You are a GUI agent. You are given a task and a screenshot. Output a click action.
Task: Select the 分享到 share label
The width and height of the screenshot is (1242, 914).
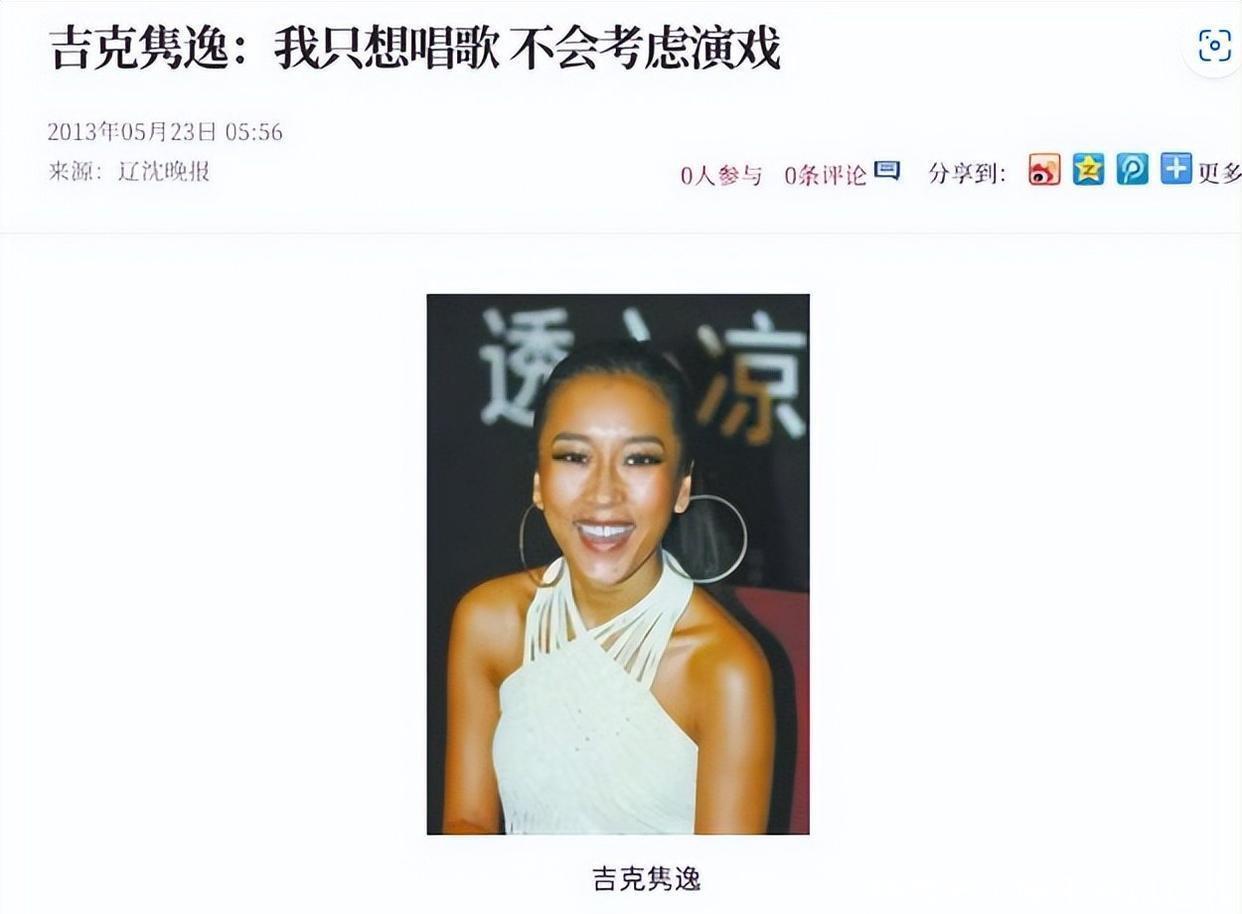(x=966, y=173)
